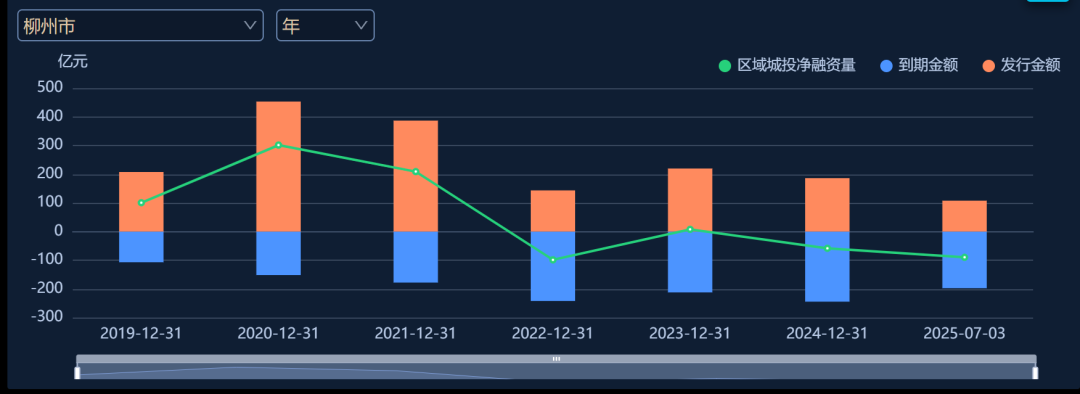Click the center grip of zoom slider bar
This screenshot has width=1080, height=394.
tap(557, 359)
